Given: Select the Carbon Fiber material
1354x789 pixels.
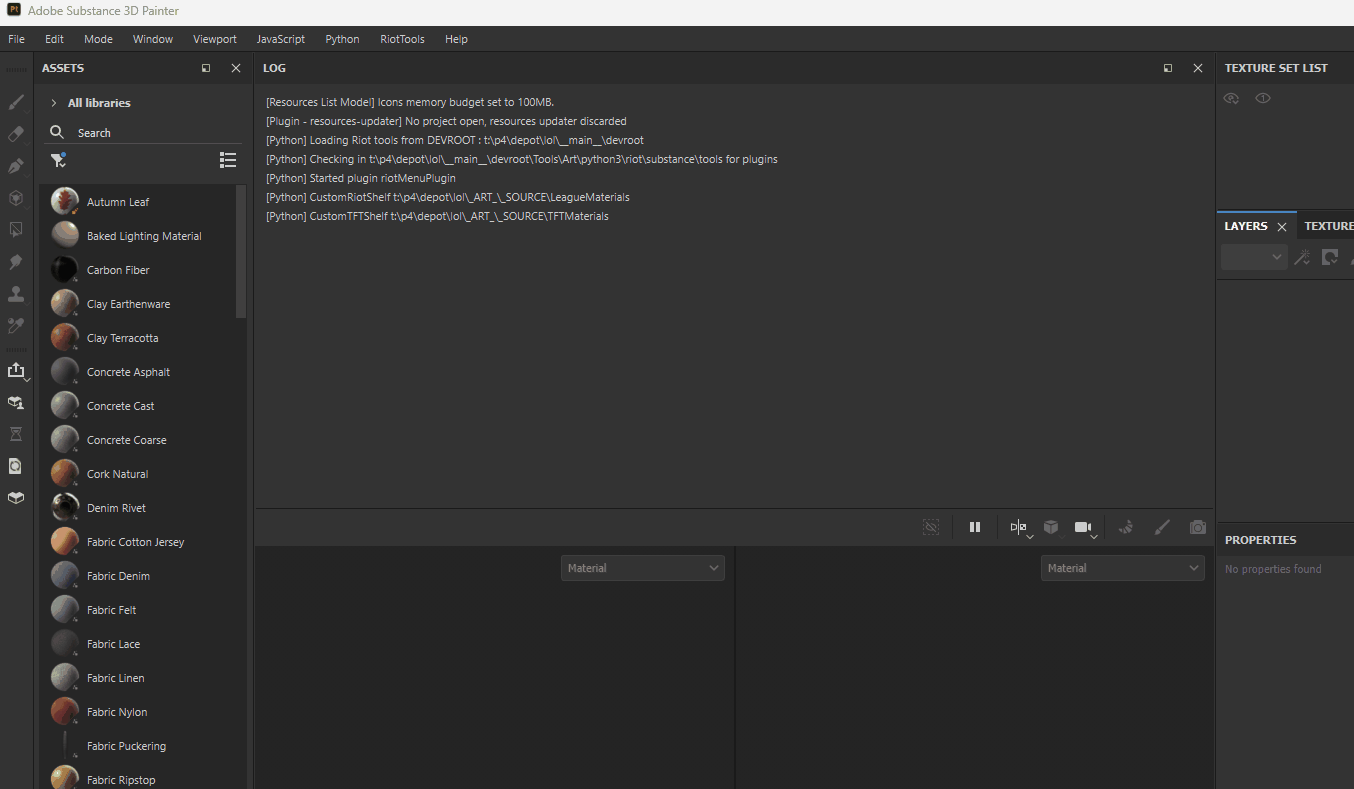Looking at the screenshot, I should 138,269.
